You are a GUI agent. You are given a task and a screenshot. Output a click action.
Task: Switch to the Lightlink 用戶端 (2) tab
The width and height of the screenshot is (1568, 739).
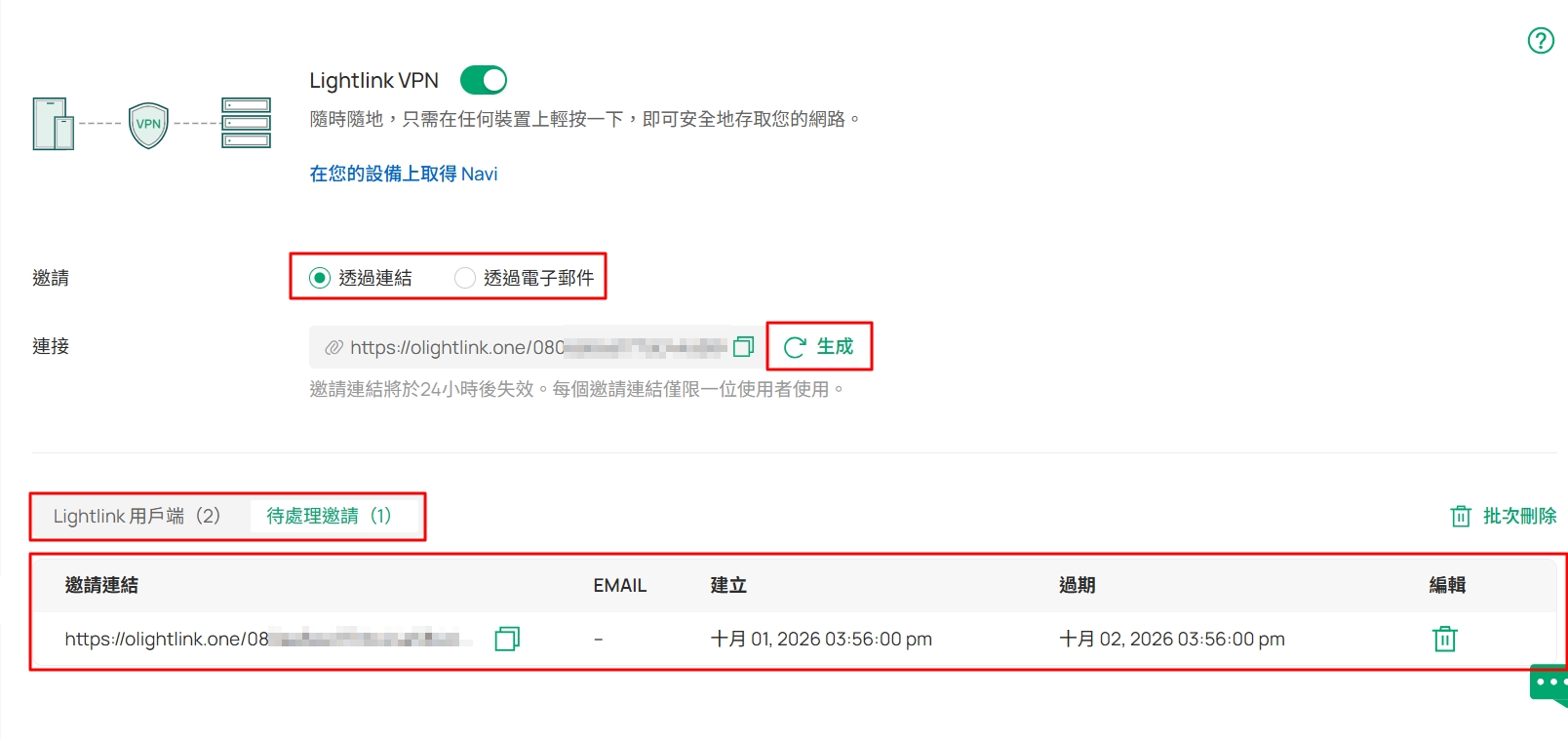point(137,516)
